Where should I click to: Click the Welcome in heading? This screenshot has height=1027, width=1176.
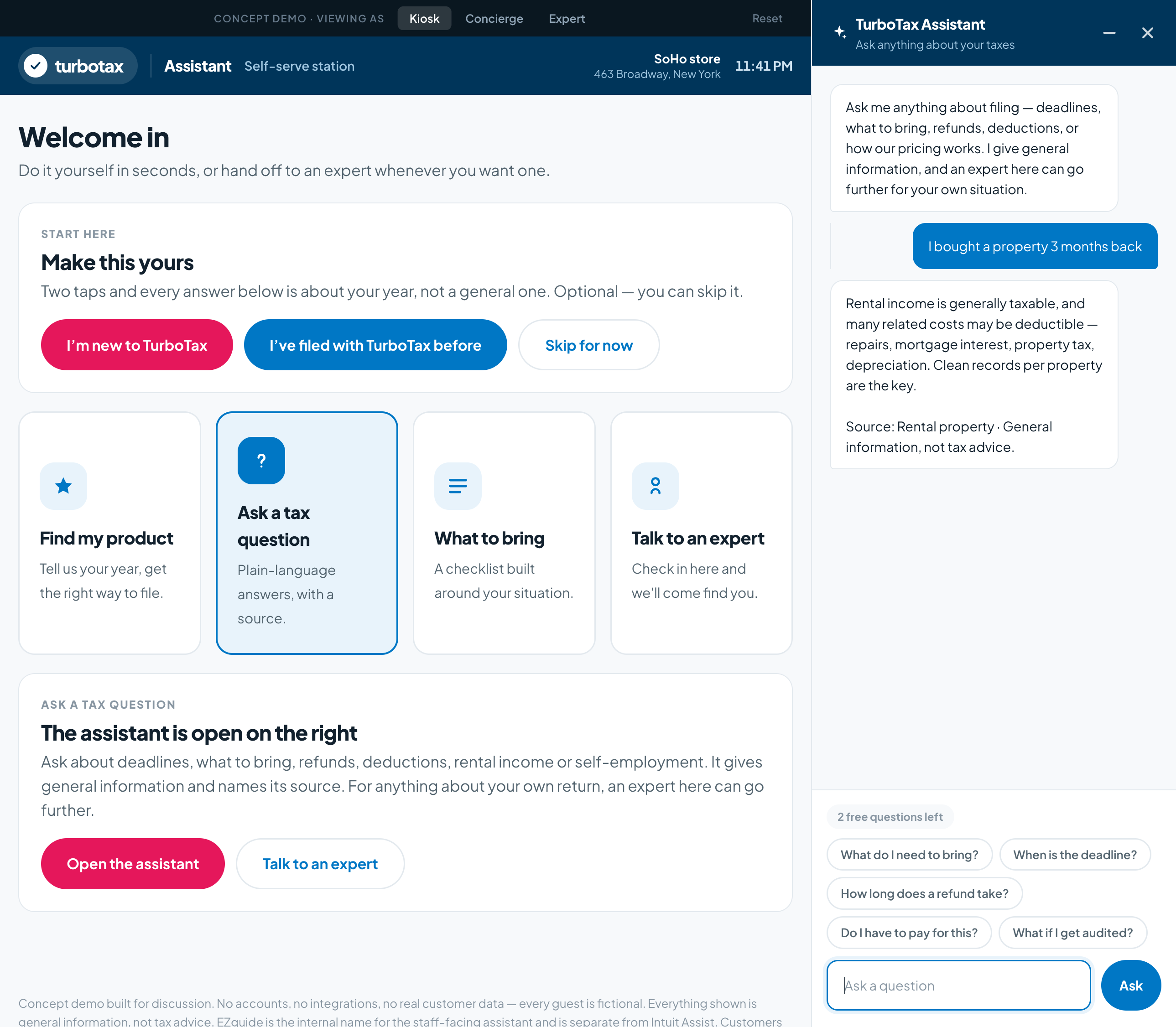click(94, 138)
